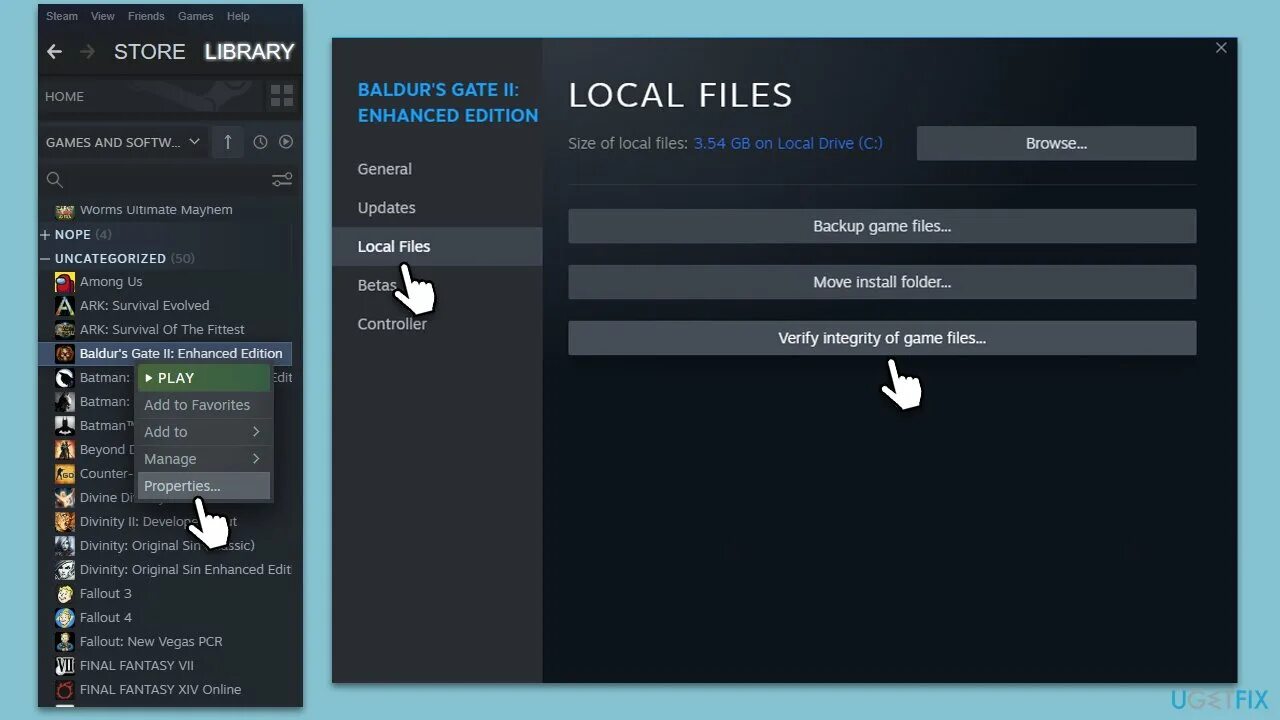The width and height of the screenshot is (1280, 720).
Task: Select the General settings tab
Action: [x=384, y=169]
